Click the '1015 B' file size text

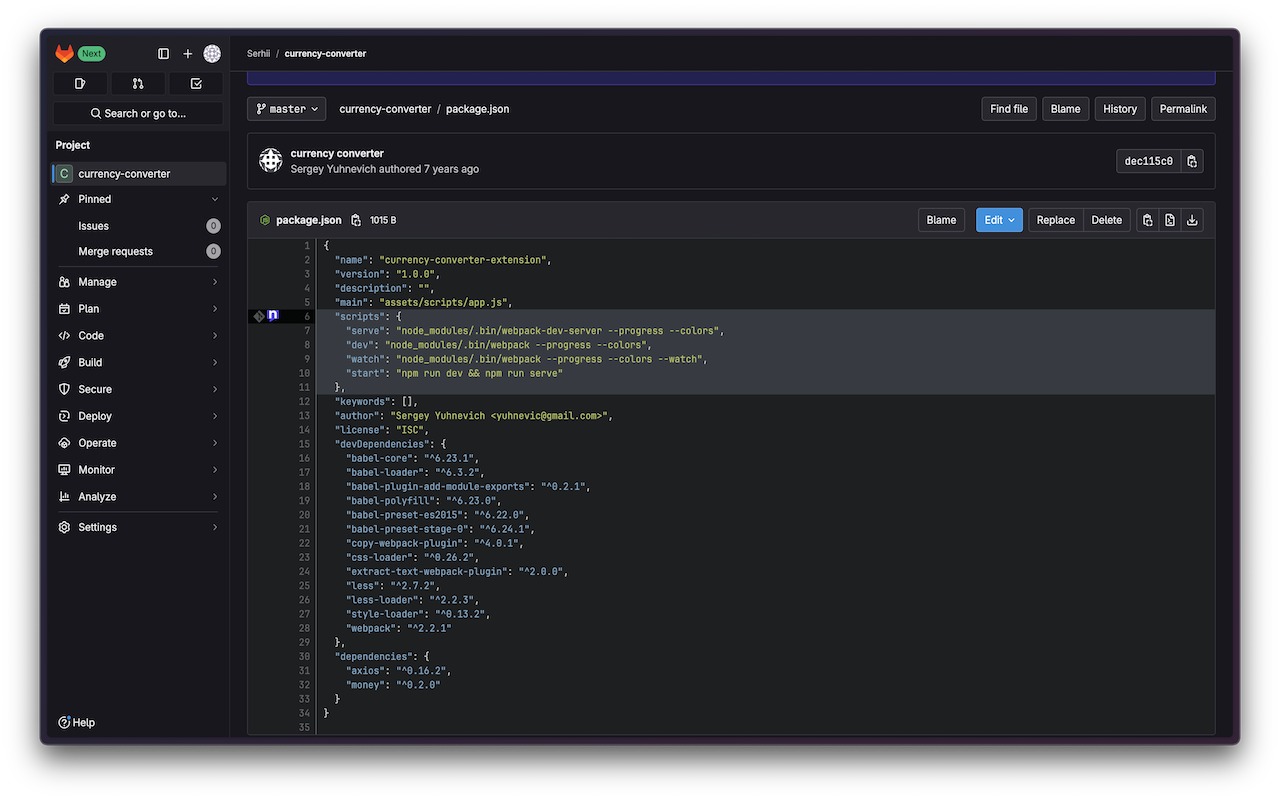383,220
